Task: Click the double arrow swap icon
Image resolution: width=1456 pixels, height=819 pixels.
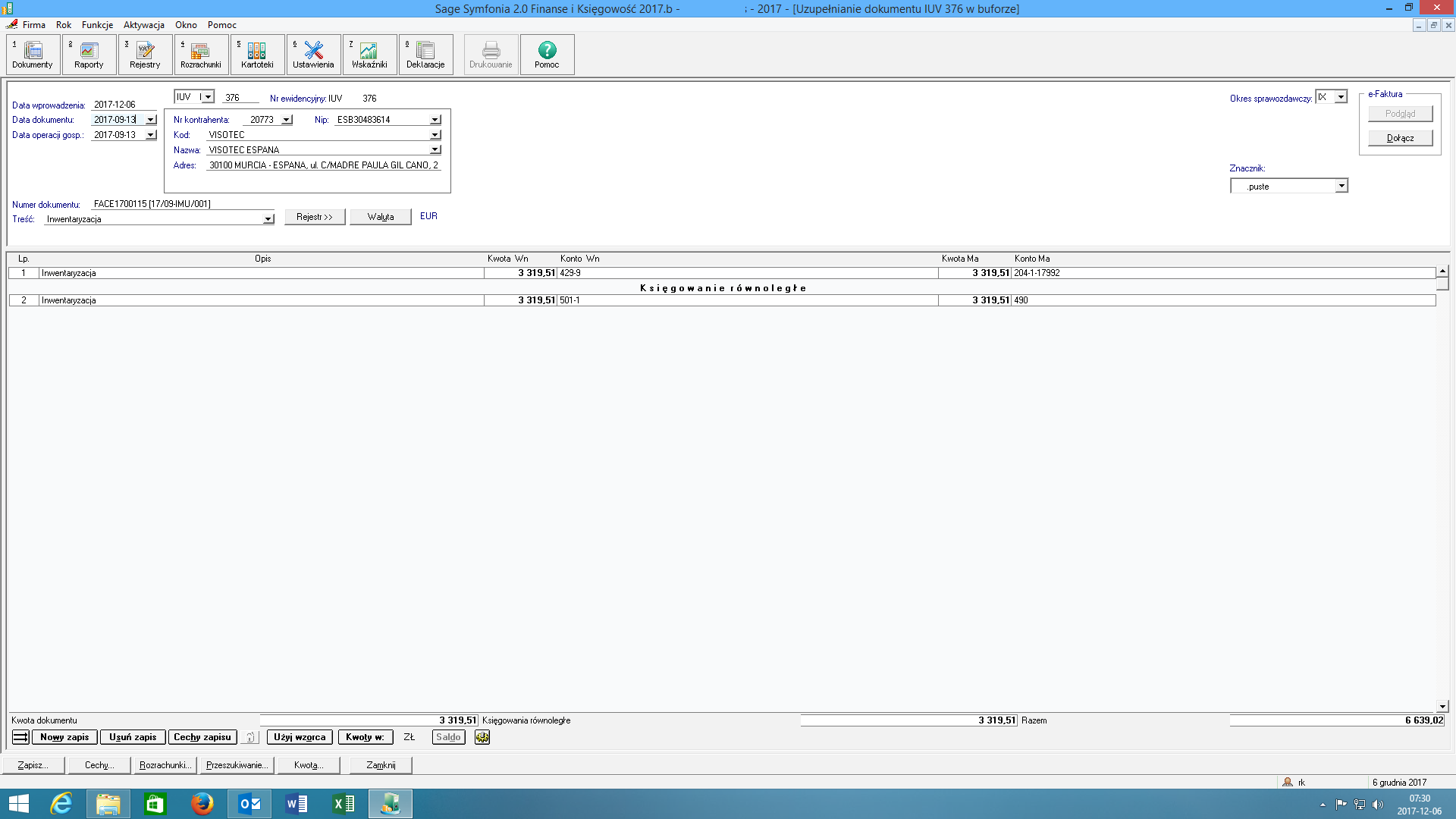Action: (x=20, y=737)
